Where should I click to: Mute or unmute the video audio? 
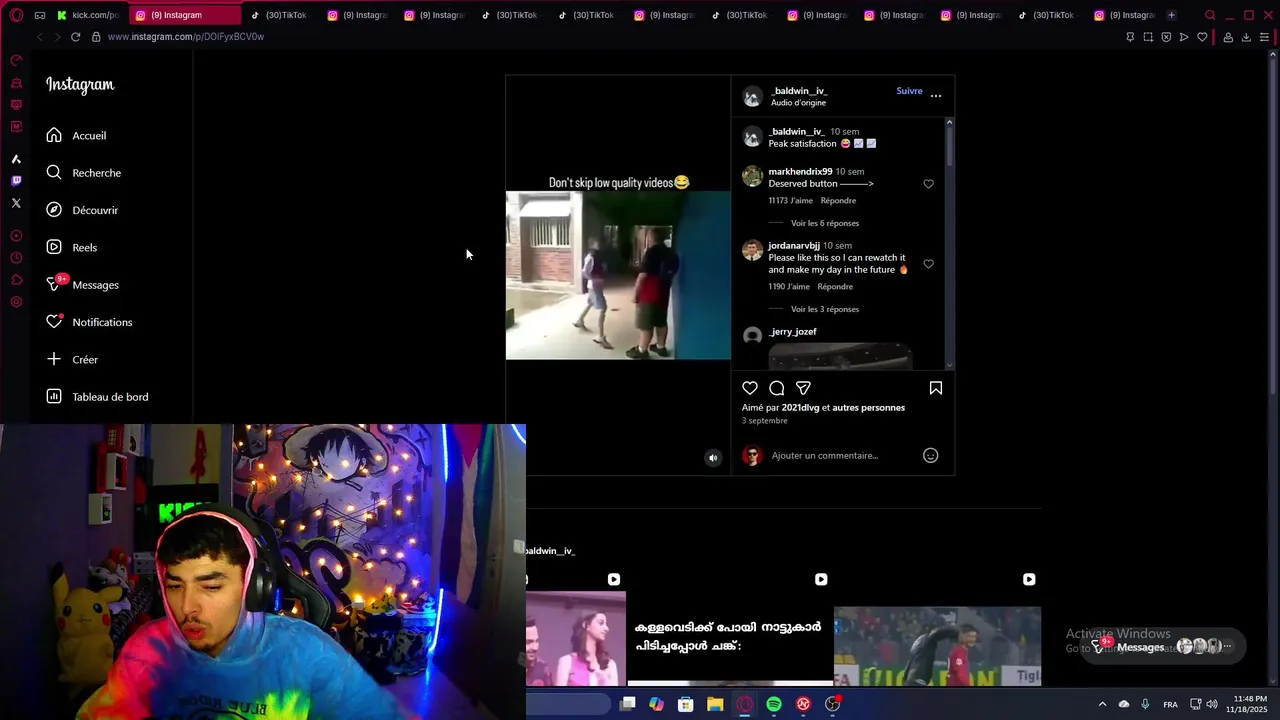click(x=713, y=458)
